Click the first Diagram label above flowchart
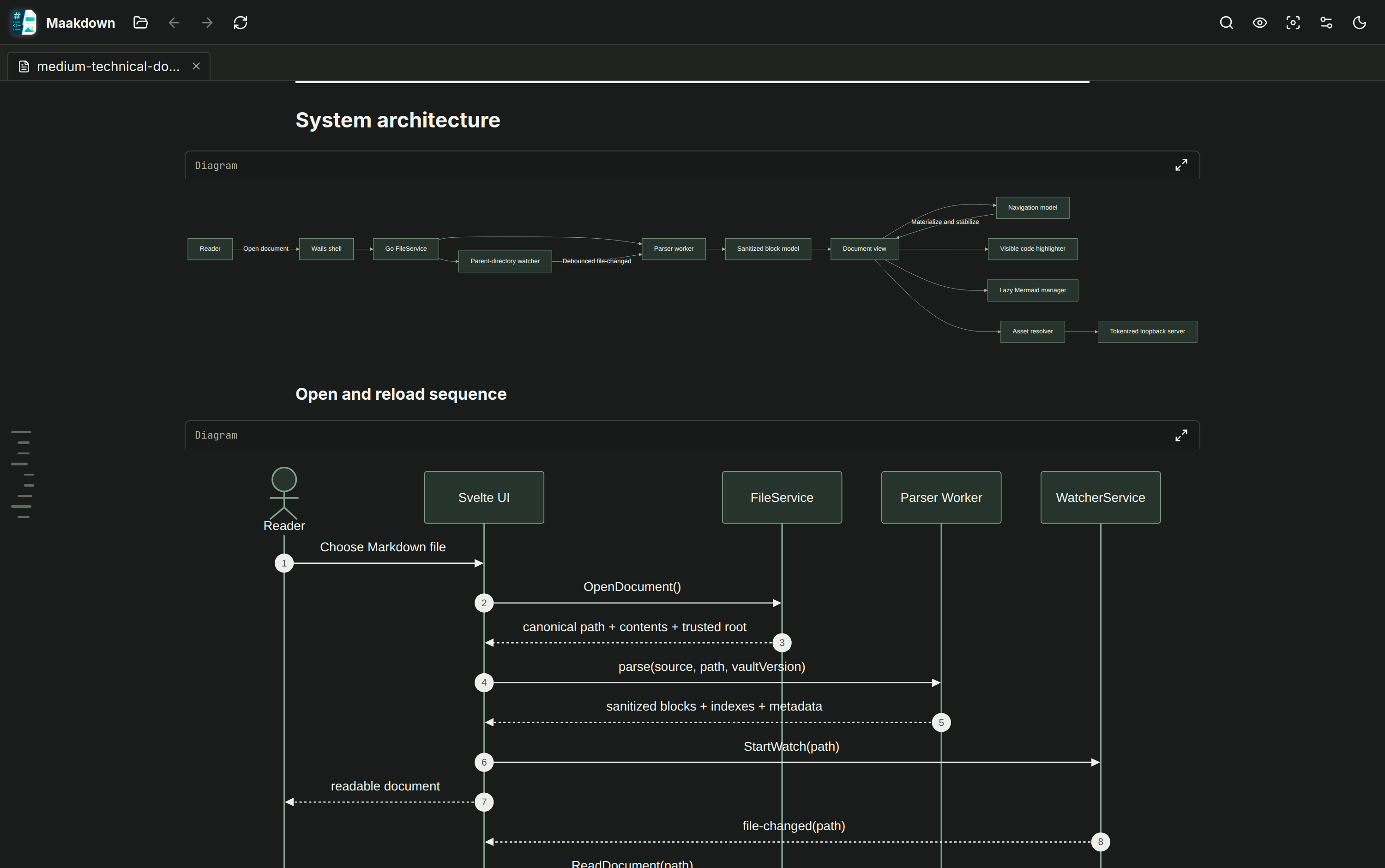This screenshot has height=868, width=1385. coord(216,166)
